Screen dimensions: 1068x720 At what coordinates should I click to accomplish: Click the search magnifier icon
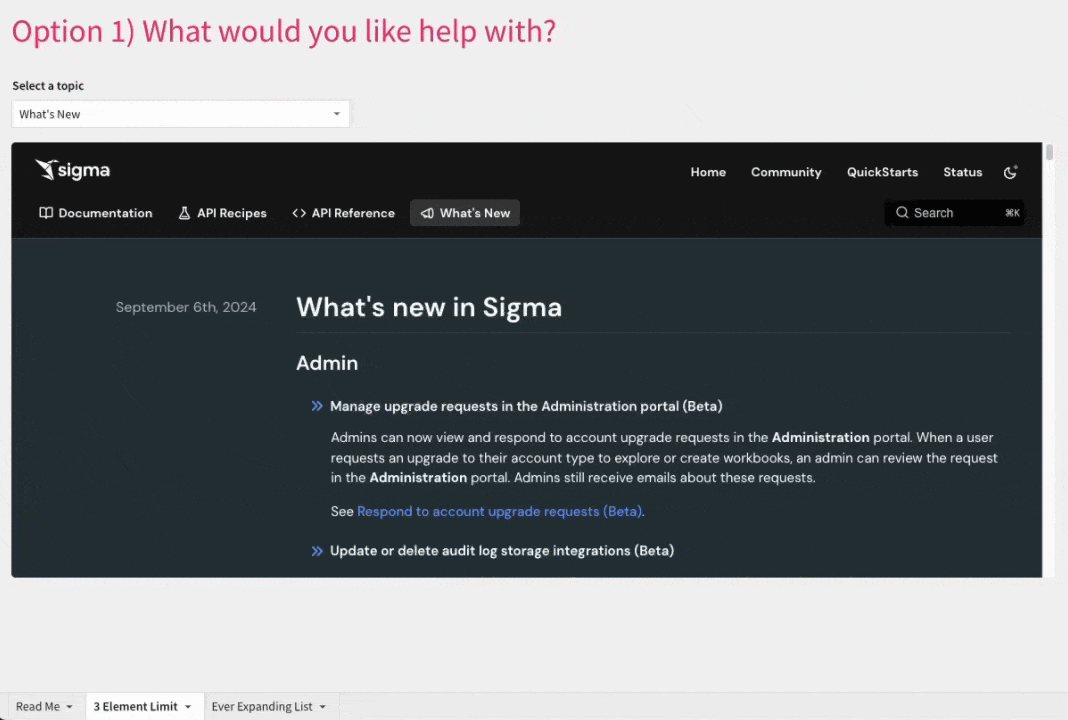[902, 213]
